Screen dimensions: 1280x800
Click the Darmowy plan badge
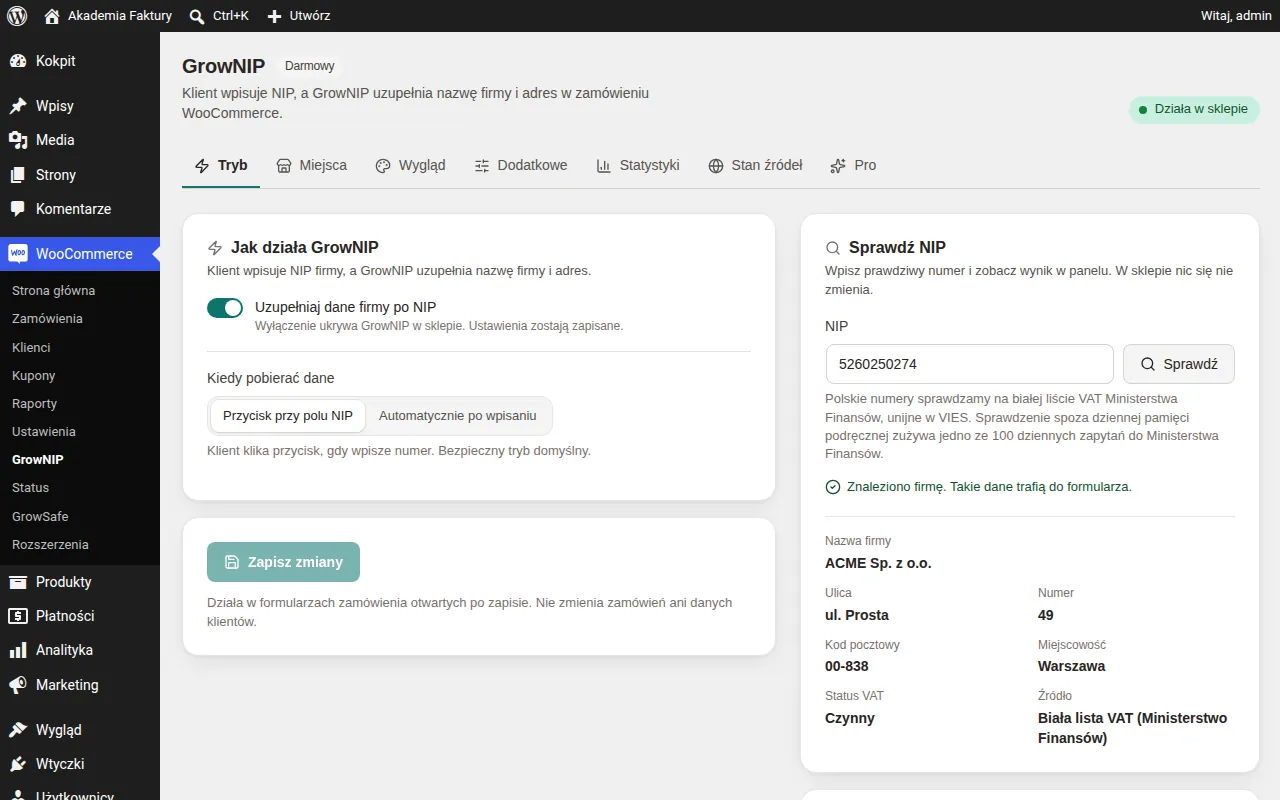tap(310, 66)
